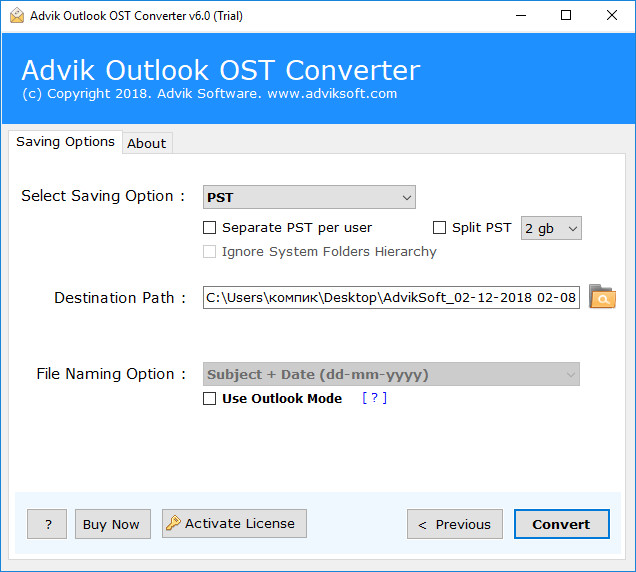Click the Buy Now button
636x572 pixels.
tap(113, 524)
